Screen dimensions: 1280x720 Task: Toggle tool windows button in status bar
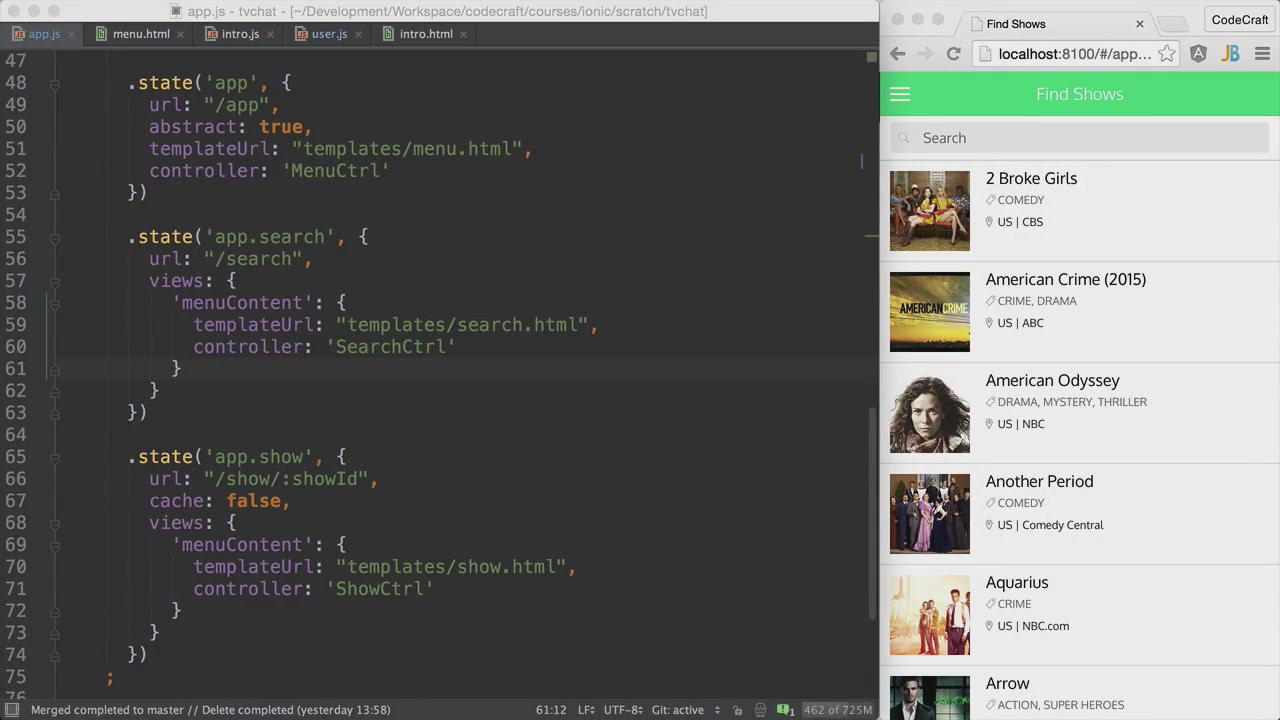point(12,710)
